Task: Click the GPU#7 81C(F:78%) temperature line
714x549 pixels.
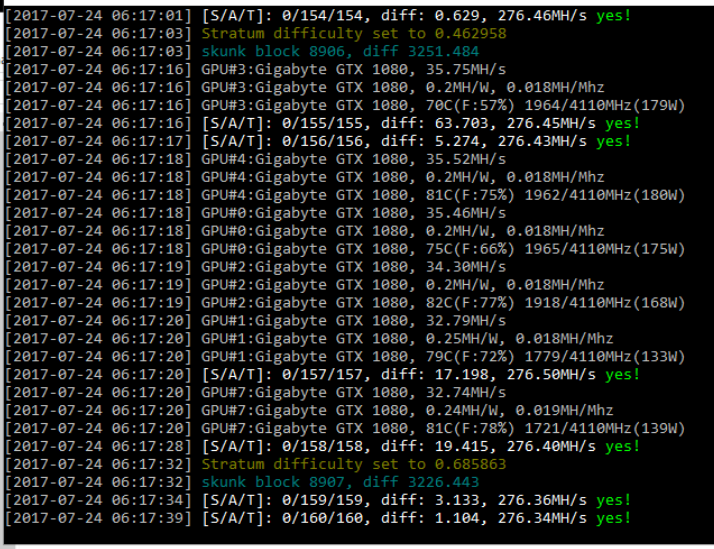Action: tap(345, 428)
